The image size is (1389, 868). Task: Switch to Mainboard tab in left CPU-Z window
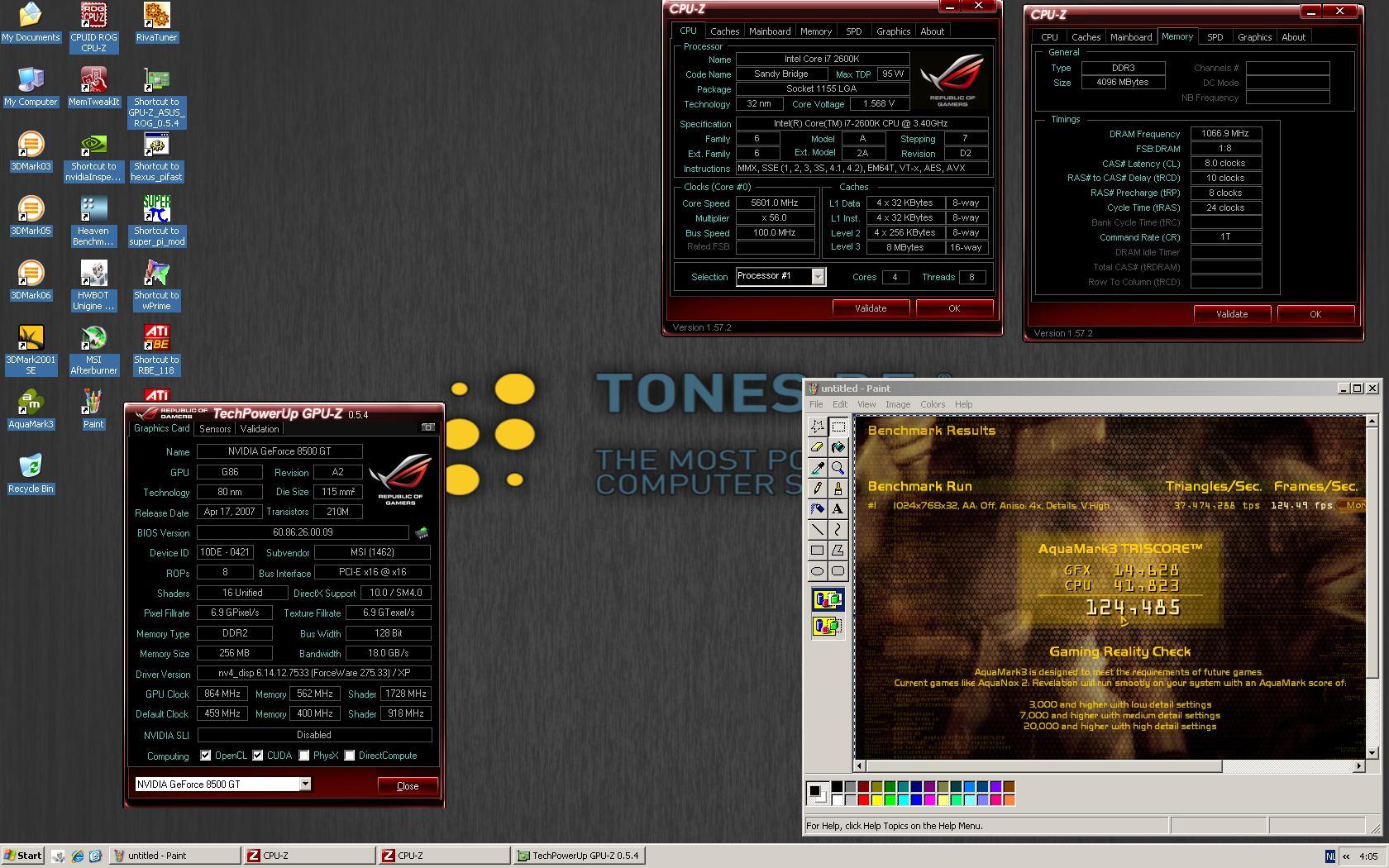[x=770, y=31]
